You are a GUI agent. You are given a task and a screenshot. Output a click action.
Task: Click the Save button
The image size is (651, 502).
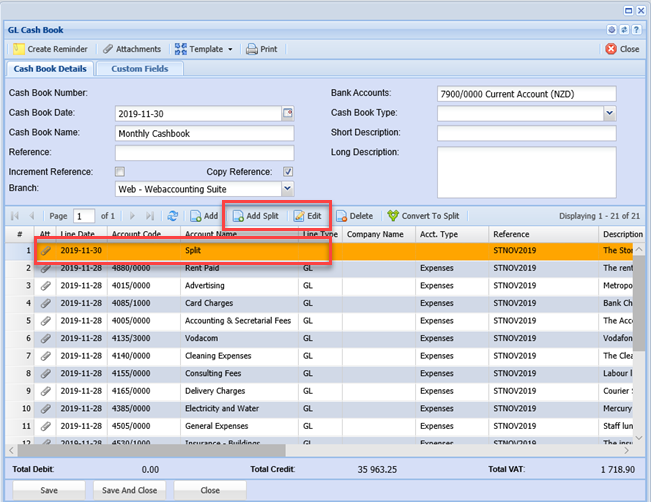48,491
